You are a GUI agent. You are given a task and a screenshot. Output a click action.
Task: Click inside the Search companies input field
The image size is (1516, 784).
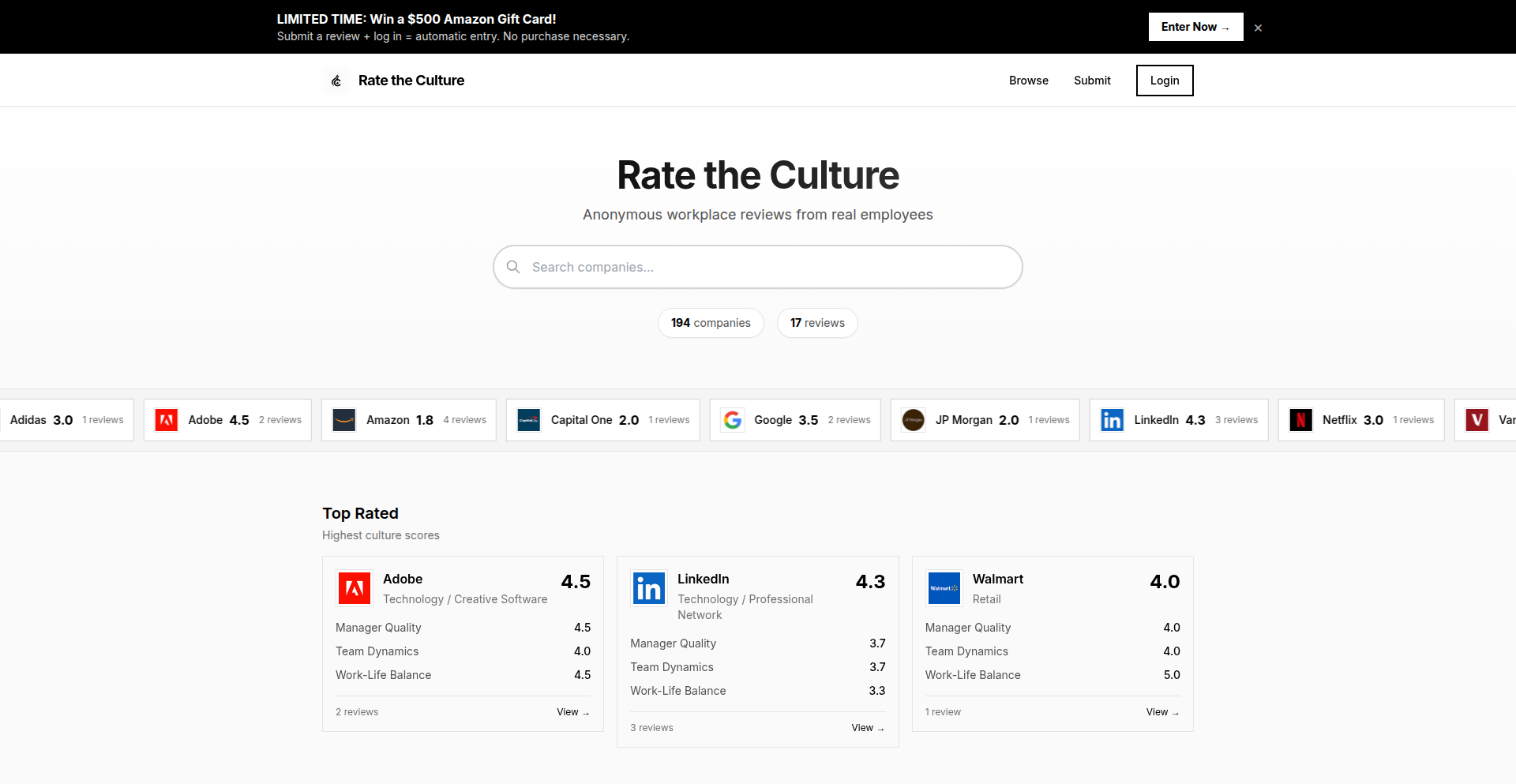tap(757, 267)
